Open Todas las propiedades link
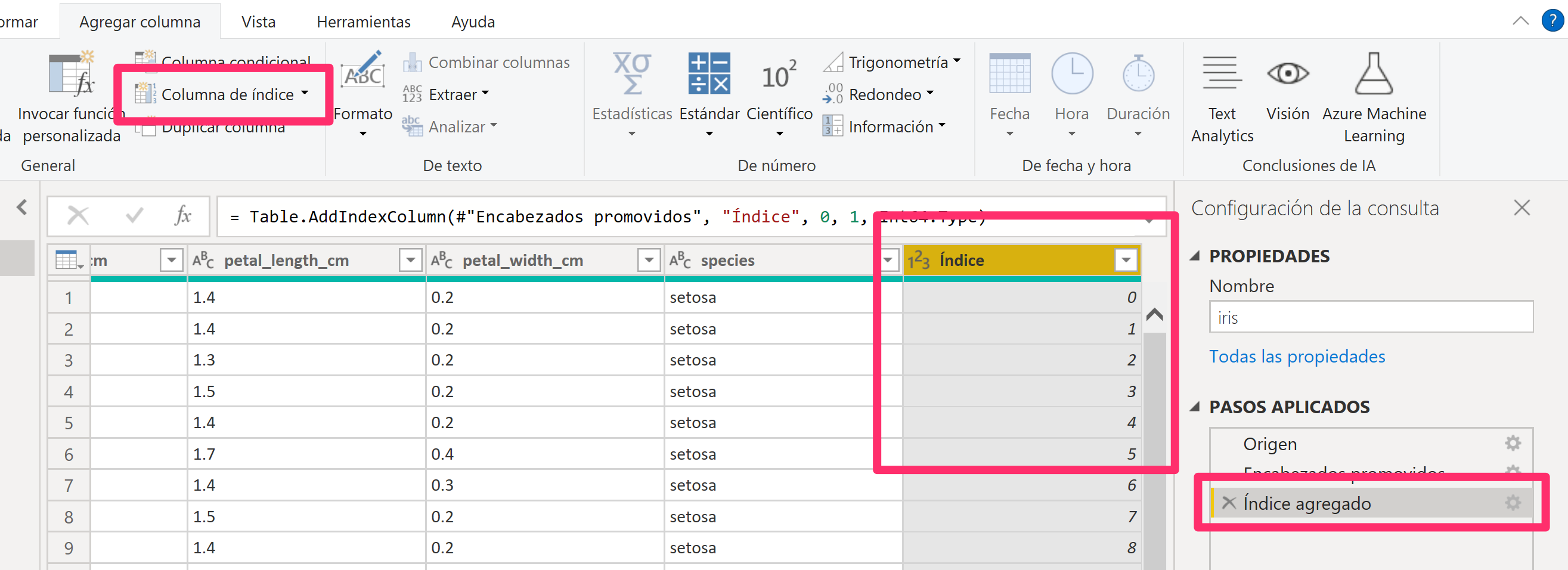The image size is (1568, 570). pyautogui.click(x=1297, y=357)
